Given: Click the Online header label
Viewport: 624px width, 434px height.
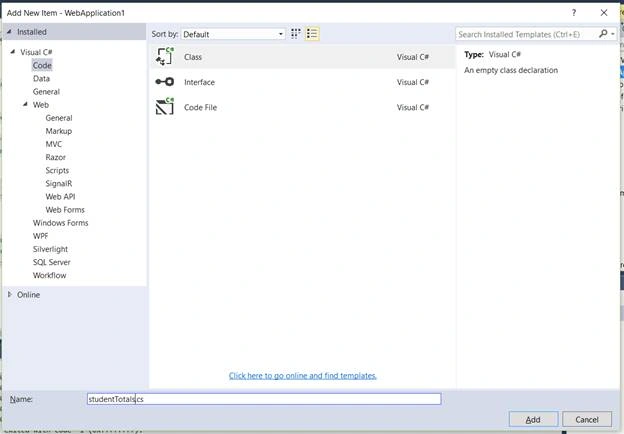Looking at the screenshot, I should [28, 295].
